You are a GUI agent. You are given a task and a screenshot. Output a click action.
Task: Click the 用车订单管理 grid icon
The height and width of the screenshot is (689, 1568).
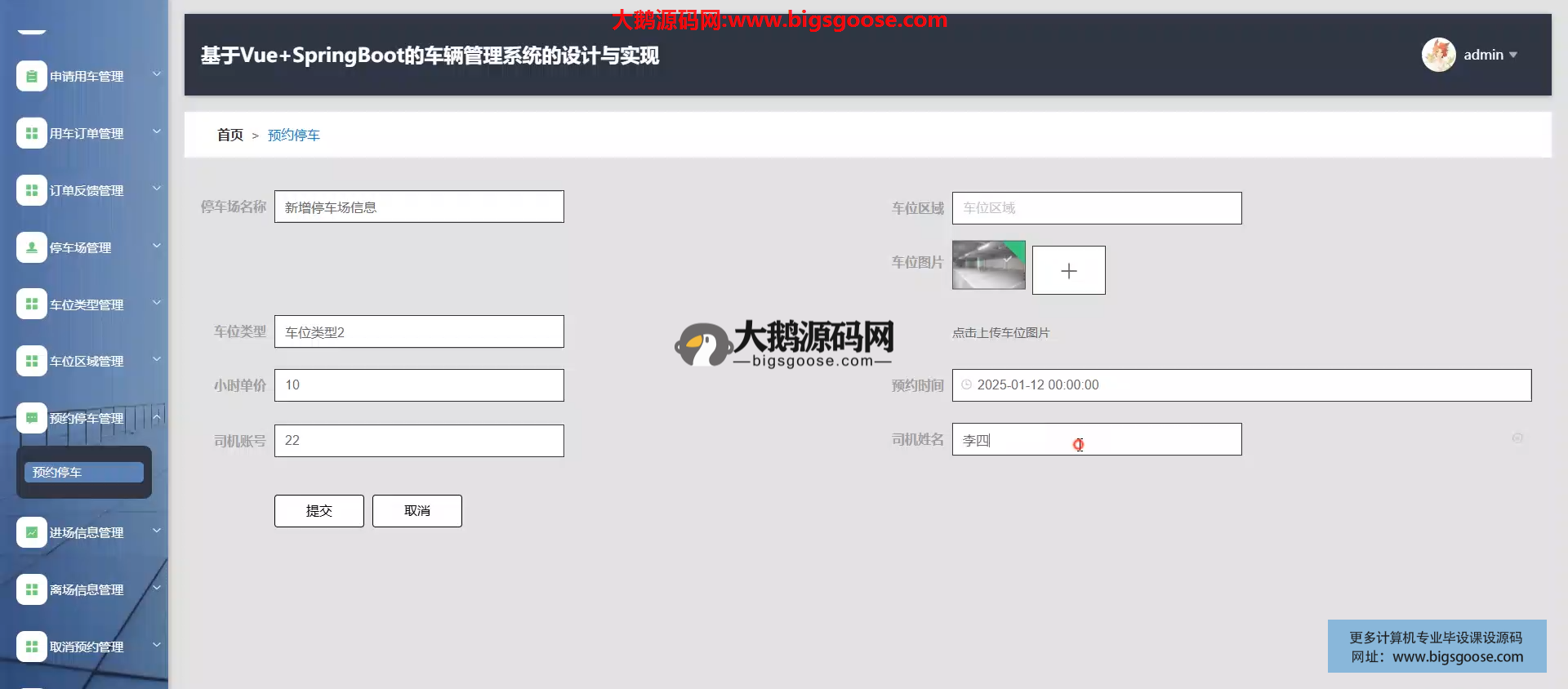coord(31,133)
